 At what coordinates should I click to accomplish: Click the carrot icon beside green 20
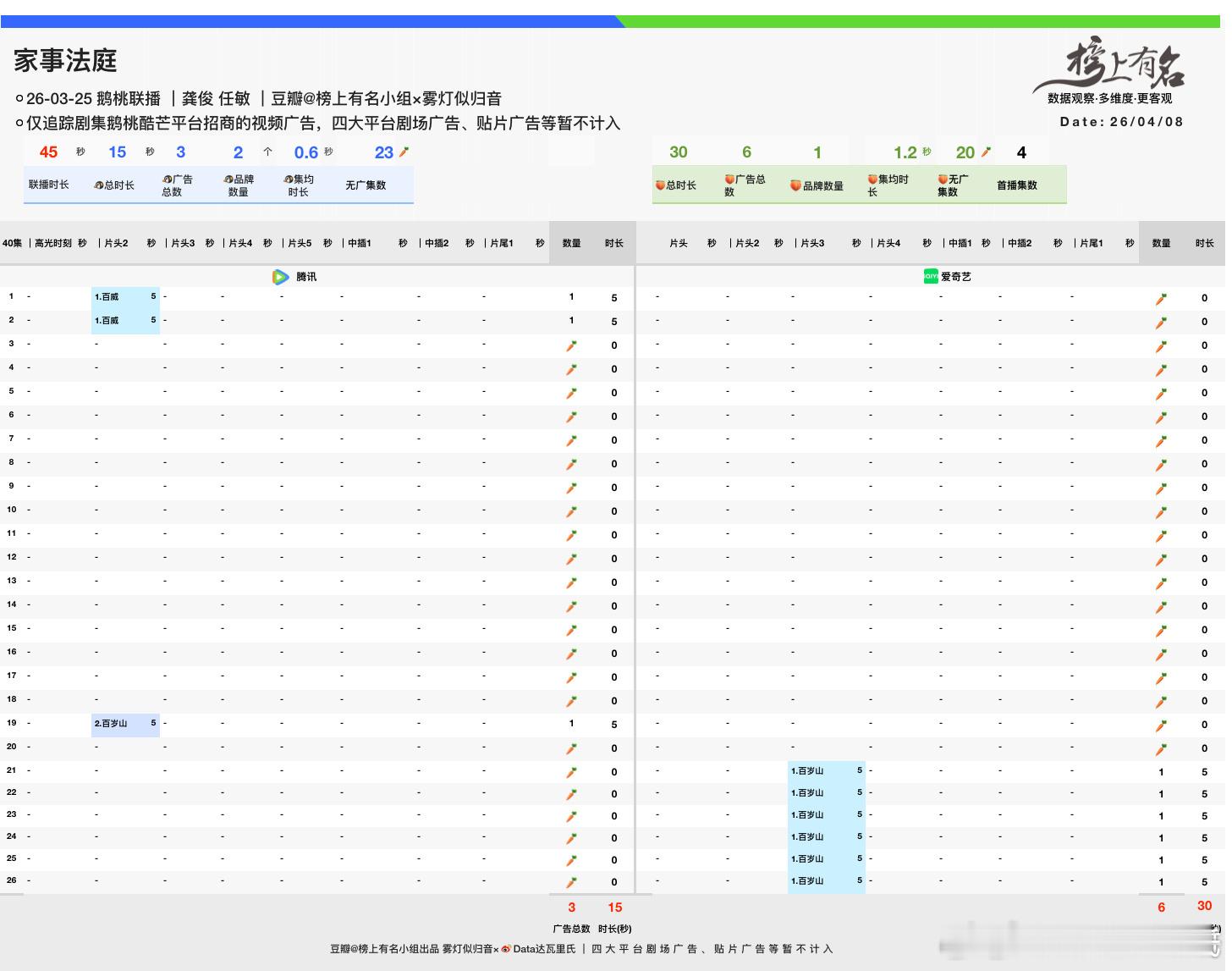click(x=986, y=152)
